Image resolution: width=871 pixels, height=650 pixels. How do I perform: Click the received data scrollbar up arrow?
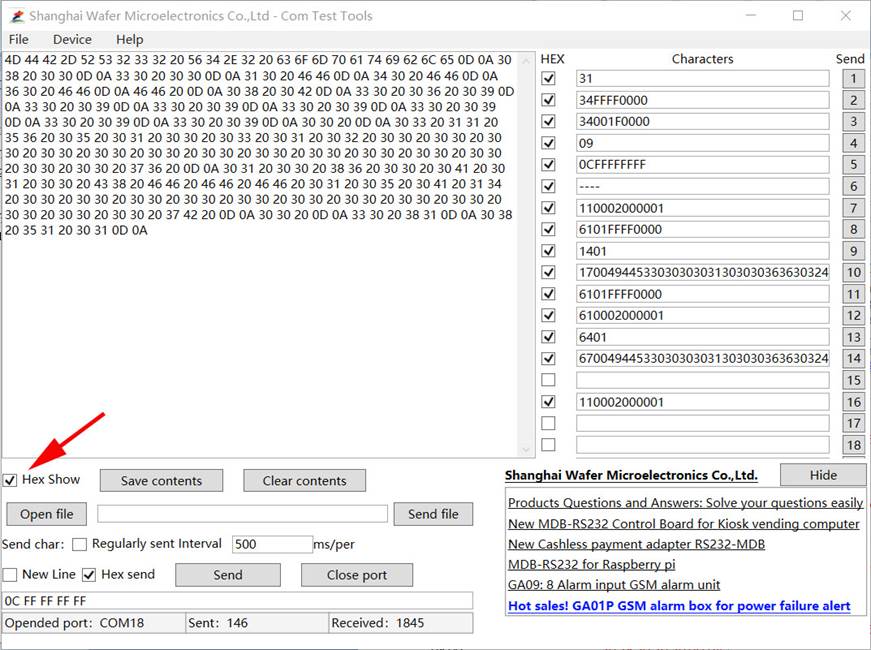(x=525, y=60)
